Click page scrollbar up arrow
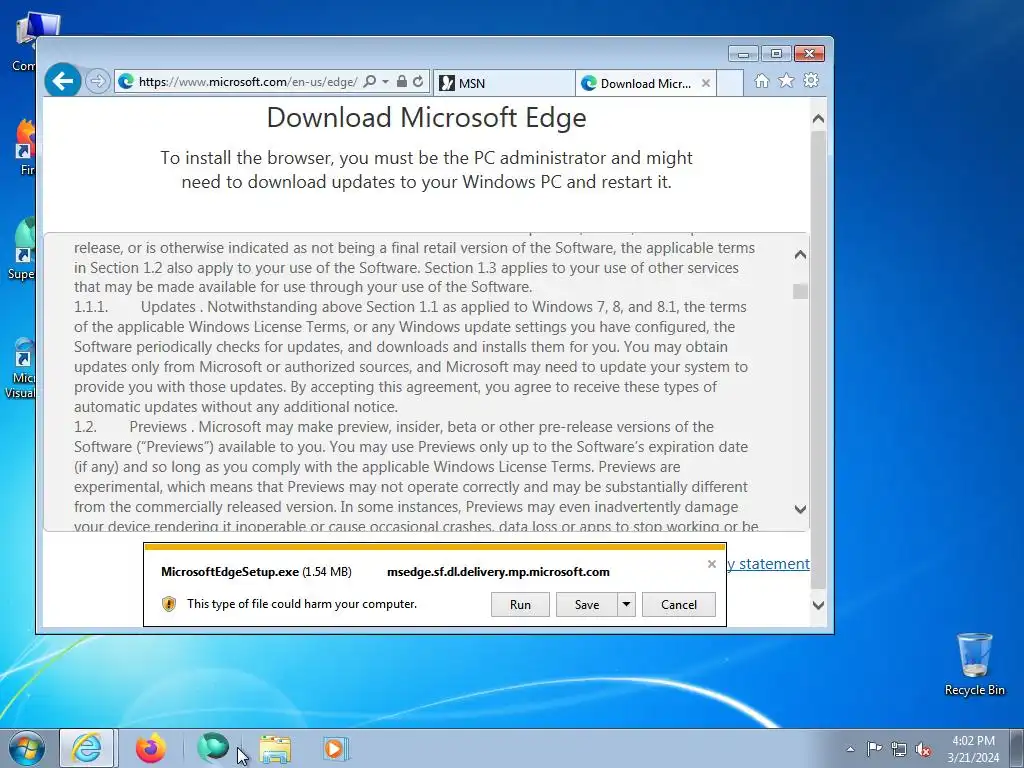Screen dimensions: 1024x768 click(818, 120)
